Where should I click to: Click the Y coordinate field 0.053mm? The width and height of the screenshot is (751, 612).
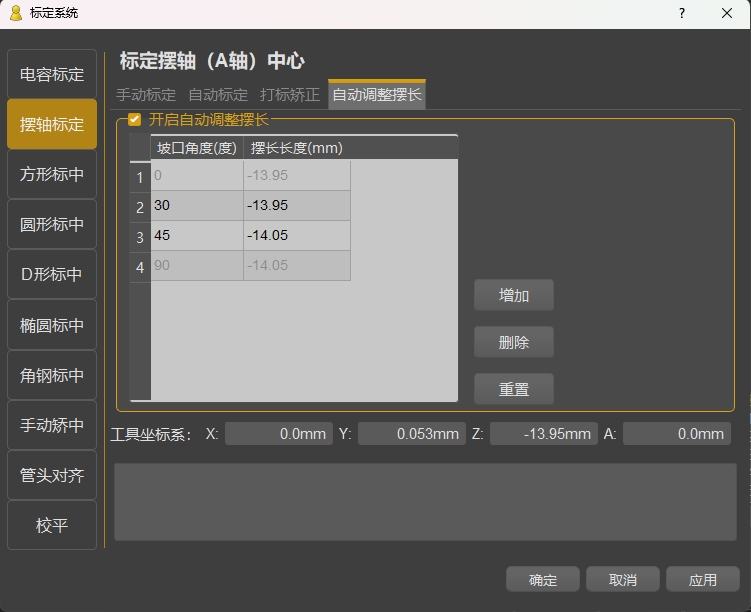coord(412,434)
